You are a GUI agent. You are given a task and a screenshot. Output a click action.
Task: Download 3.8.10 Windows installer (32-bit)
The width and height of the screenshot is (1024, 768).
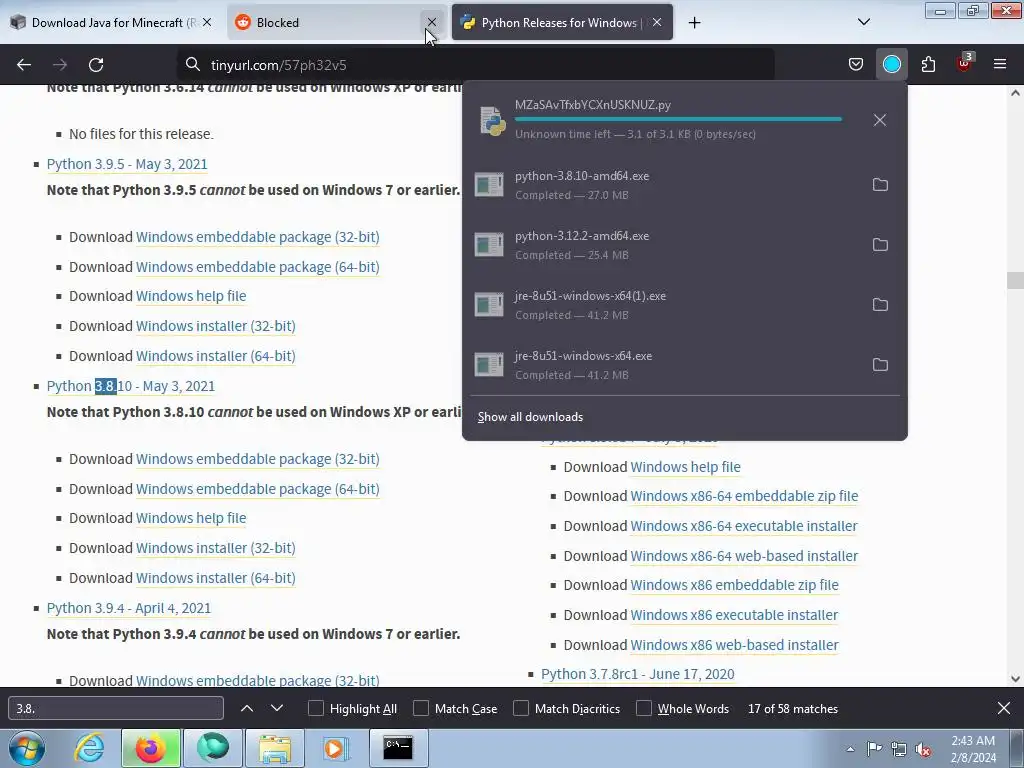point(216,548)
